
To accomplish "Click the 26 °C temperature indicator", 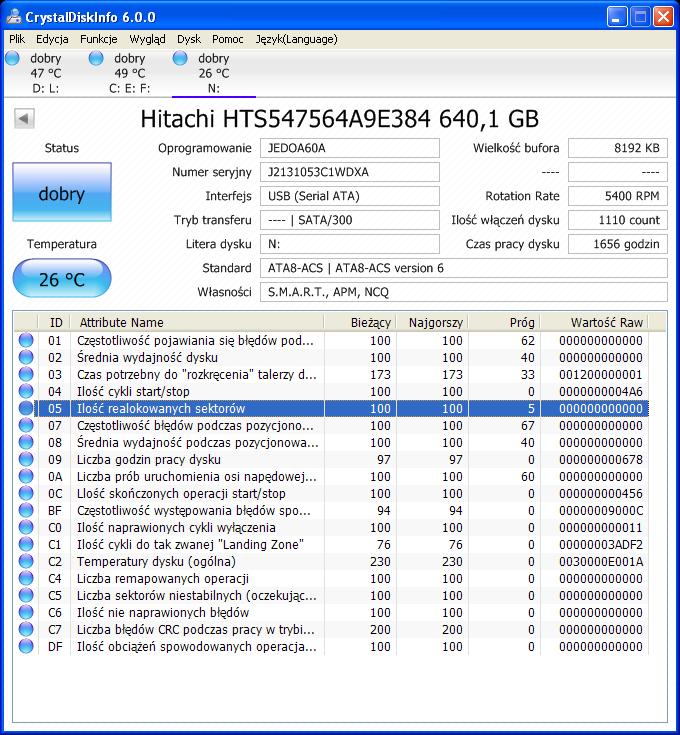I will pos(62,278).
